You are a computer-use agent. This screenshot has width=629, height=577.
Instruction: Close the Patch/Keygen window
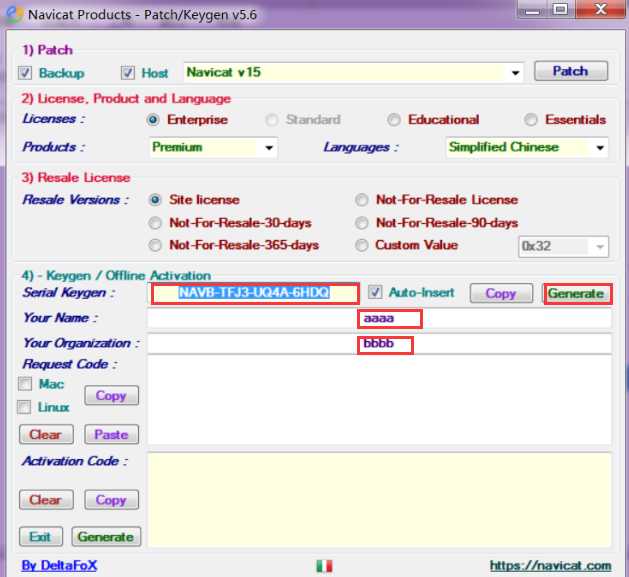click(x=600, y=10)
